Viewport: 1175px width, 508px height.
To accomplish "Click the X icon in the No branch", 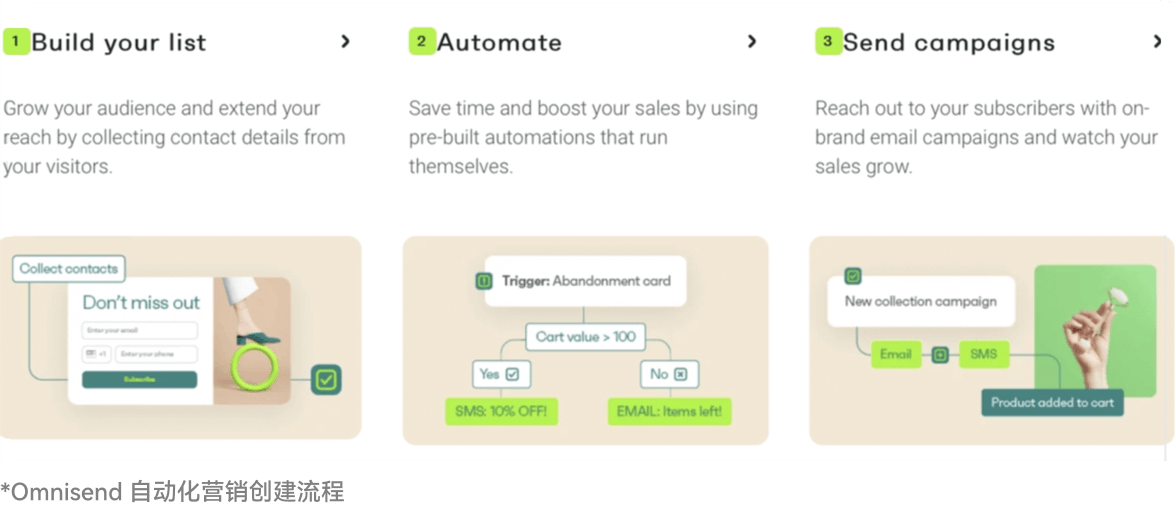I will click(680, 374).
